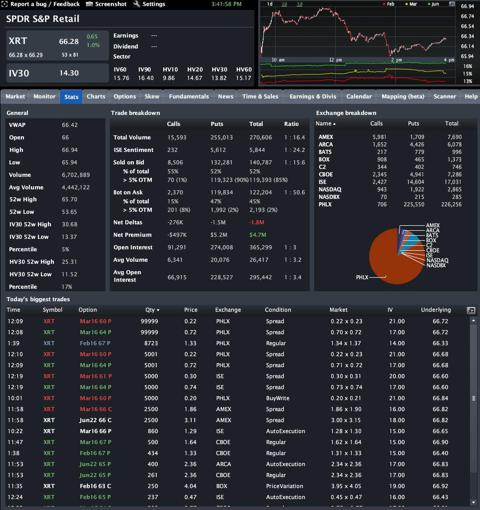
Task: Open the Skew tab
Action: coord(152,97)
